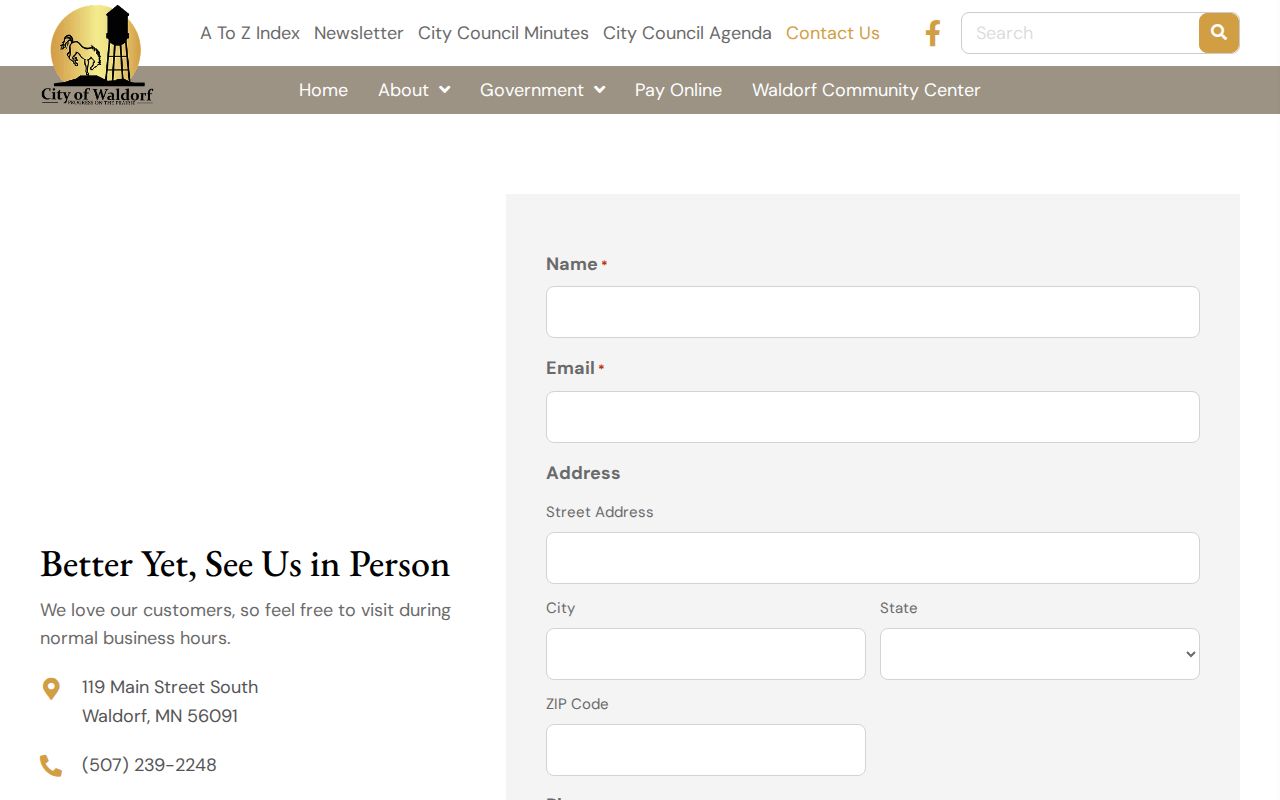Image resolution: width=1280 pixels, height=800 pixels.
Task: Open the A To Z Index link
Action: [x=250, y=33]
